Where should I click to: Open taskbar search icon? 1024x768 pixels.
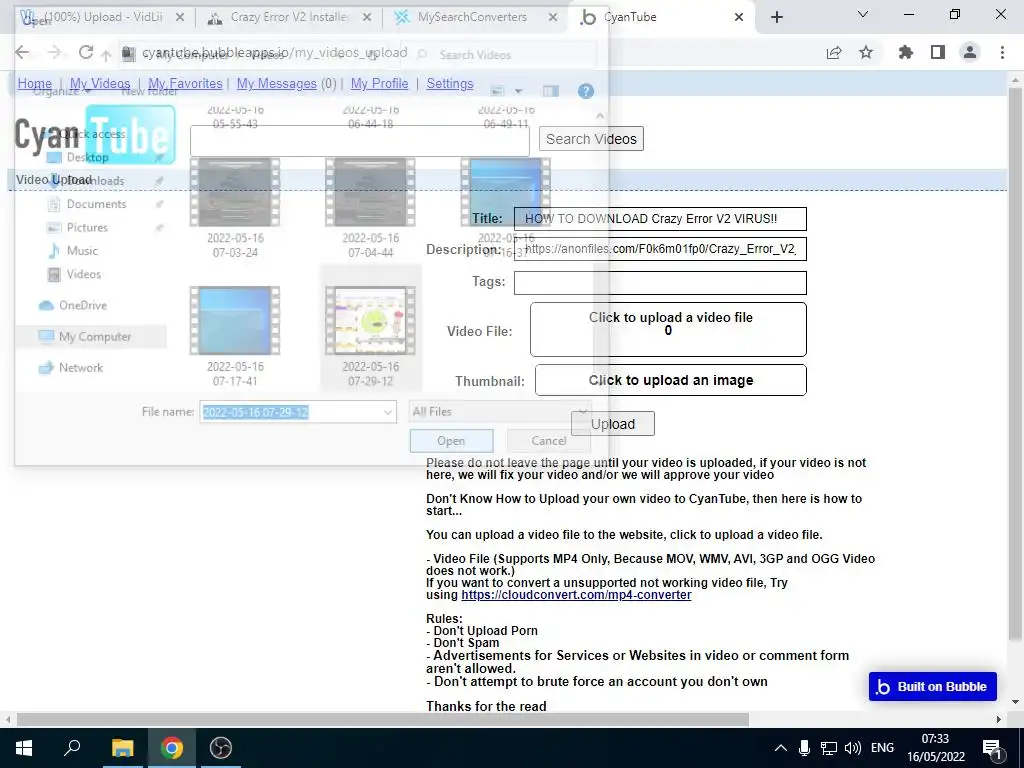click(x=72, y=748)
